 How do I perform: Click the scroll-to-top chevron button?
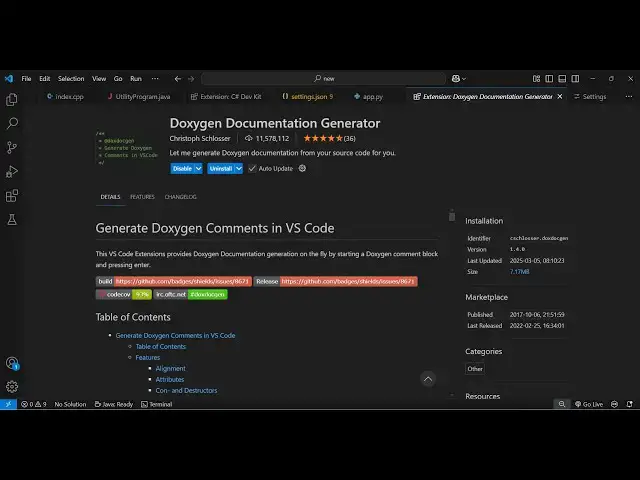tap(428, 379)
